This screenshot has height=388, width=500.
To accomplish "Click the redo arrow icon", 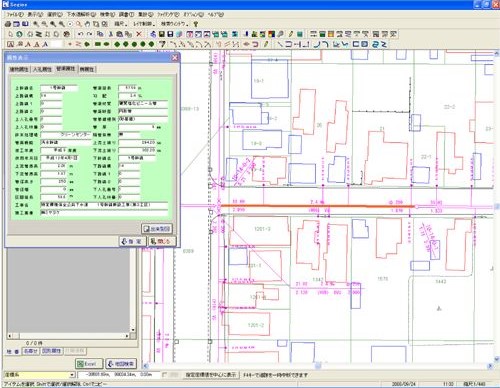I will coord(89,34).
